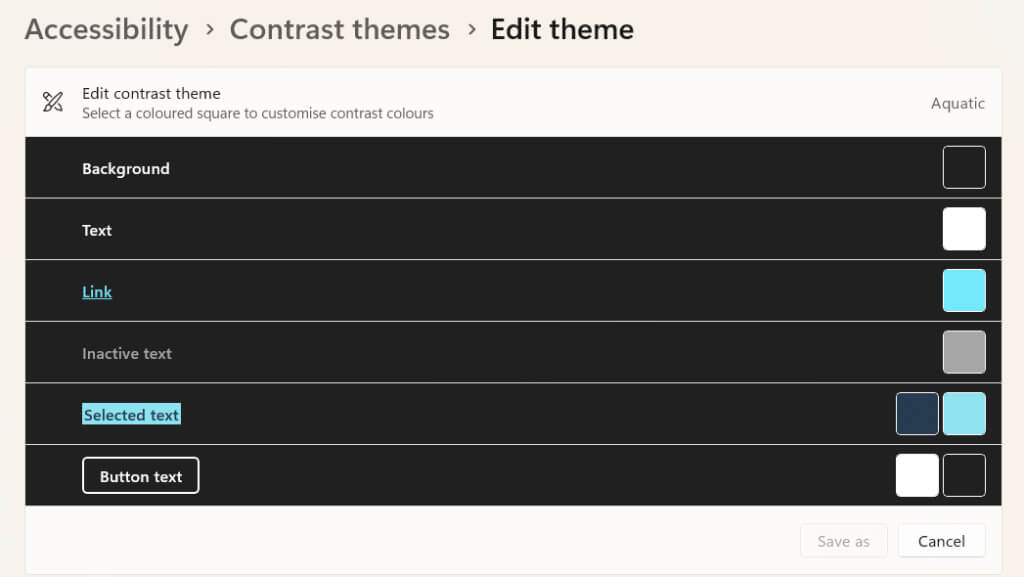Go to Accessibility breadcrumb
The width and height of the screenshot is (1024, 577).
106,30
